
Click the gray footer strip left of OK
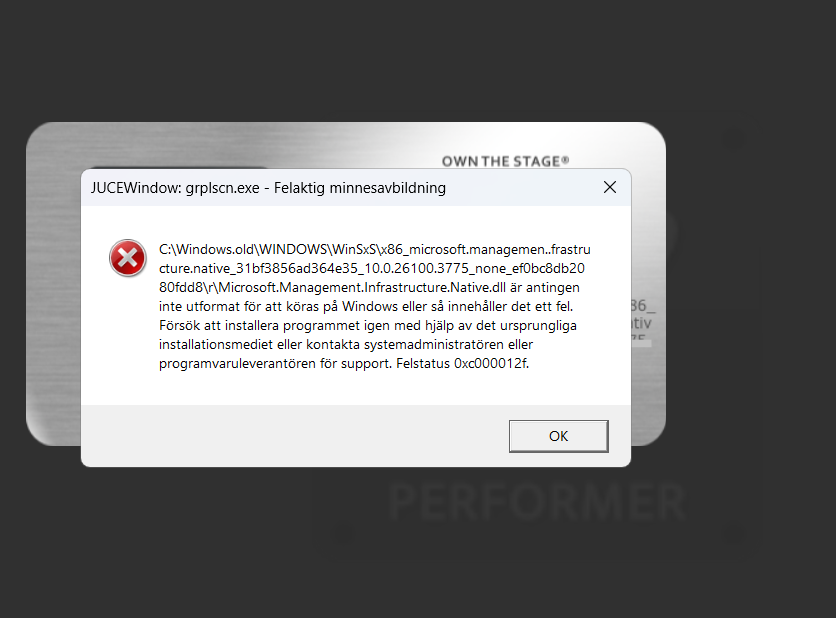295,436
